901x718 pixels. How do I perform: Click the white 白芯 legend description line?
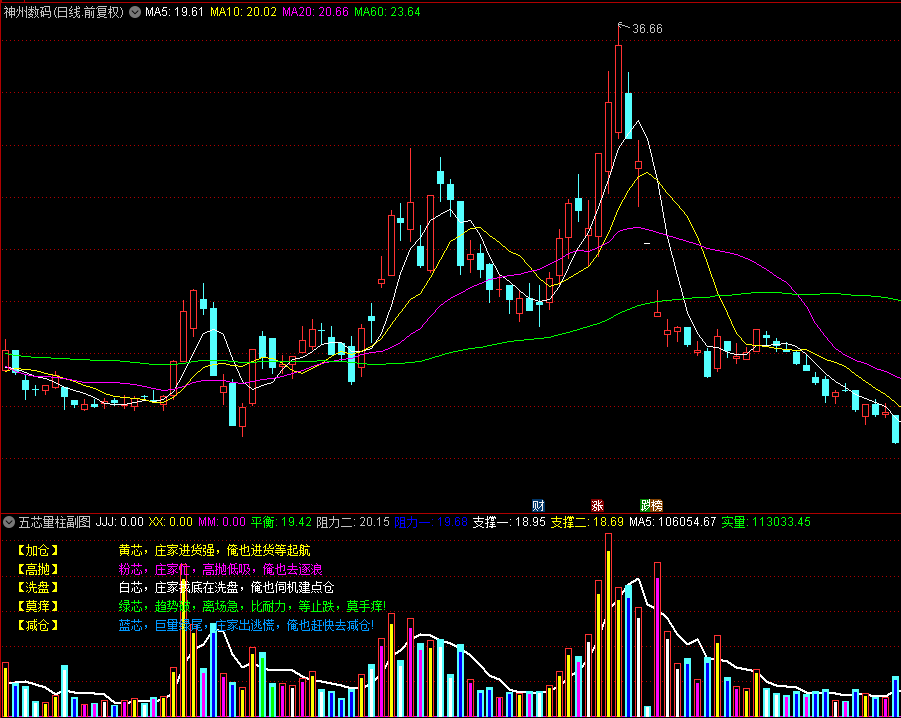point(226,588)
